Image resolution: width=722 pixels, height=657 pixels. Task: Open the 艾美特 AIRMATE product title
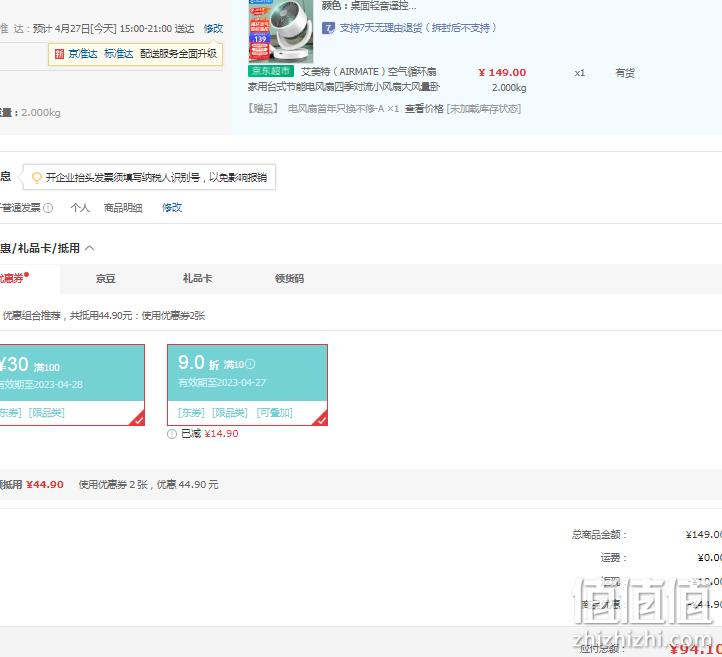[x=344, y=79]
